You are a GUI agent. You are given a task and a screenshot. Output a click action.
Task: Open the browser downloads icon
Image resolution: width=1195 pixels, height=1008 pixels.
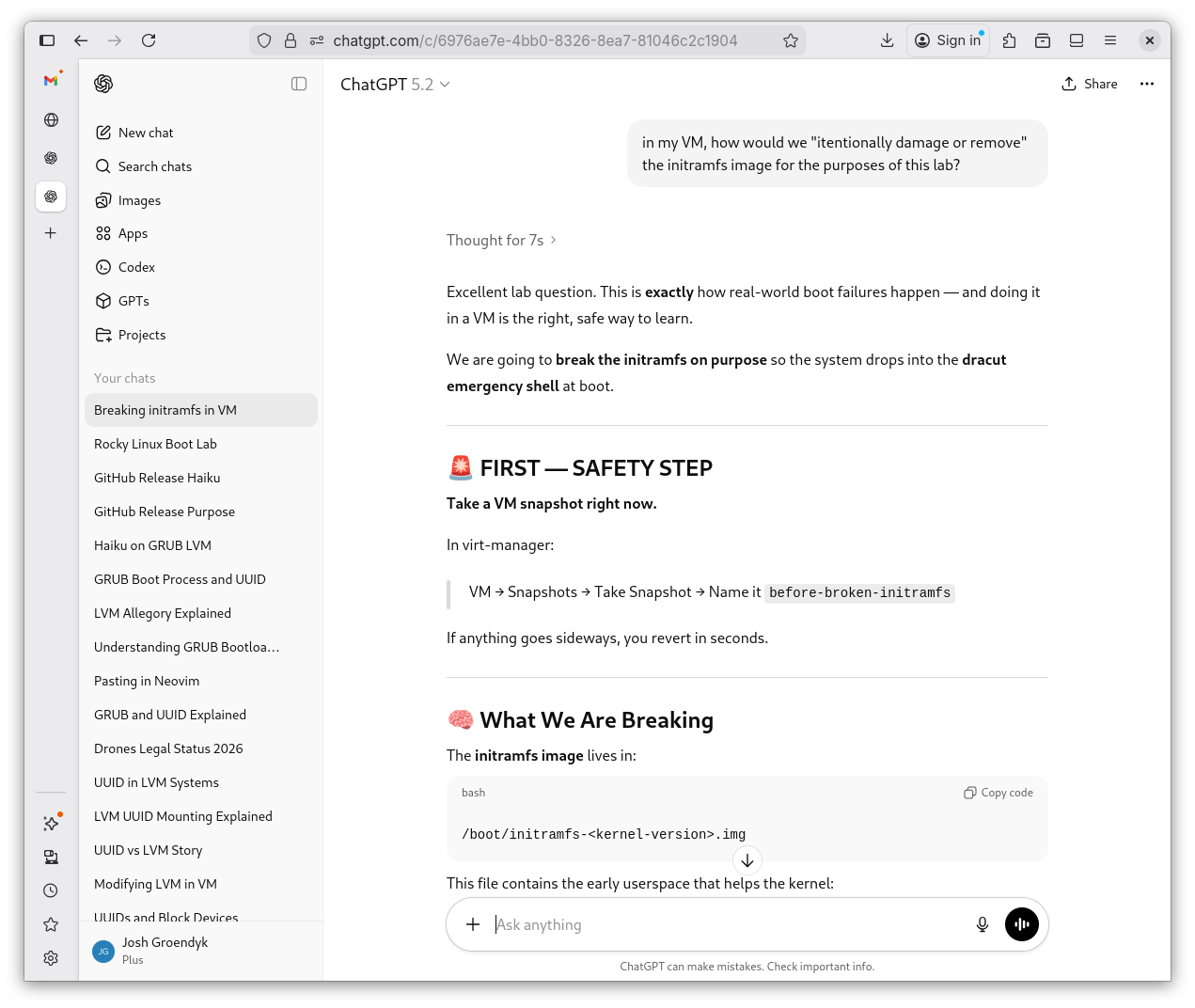887,40
